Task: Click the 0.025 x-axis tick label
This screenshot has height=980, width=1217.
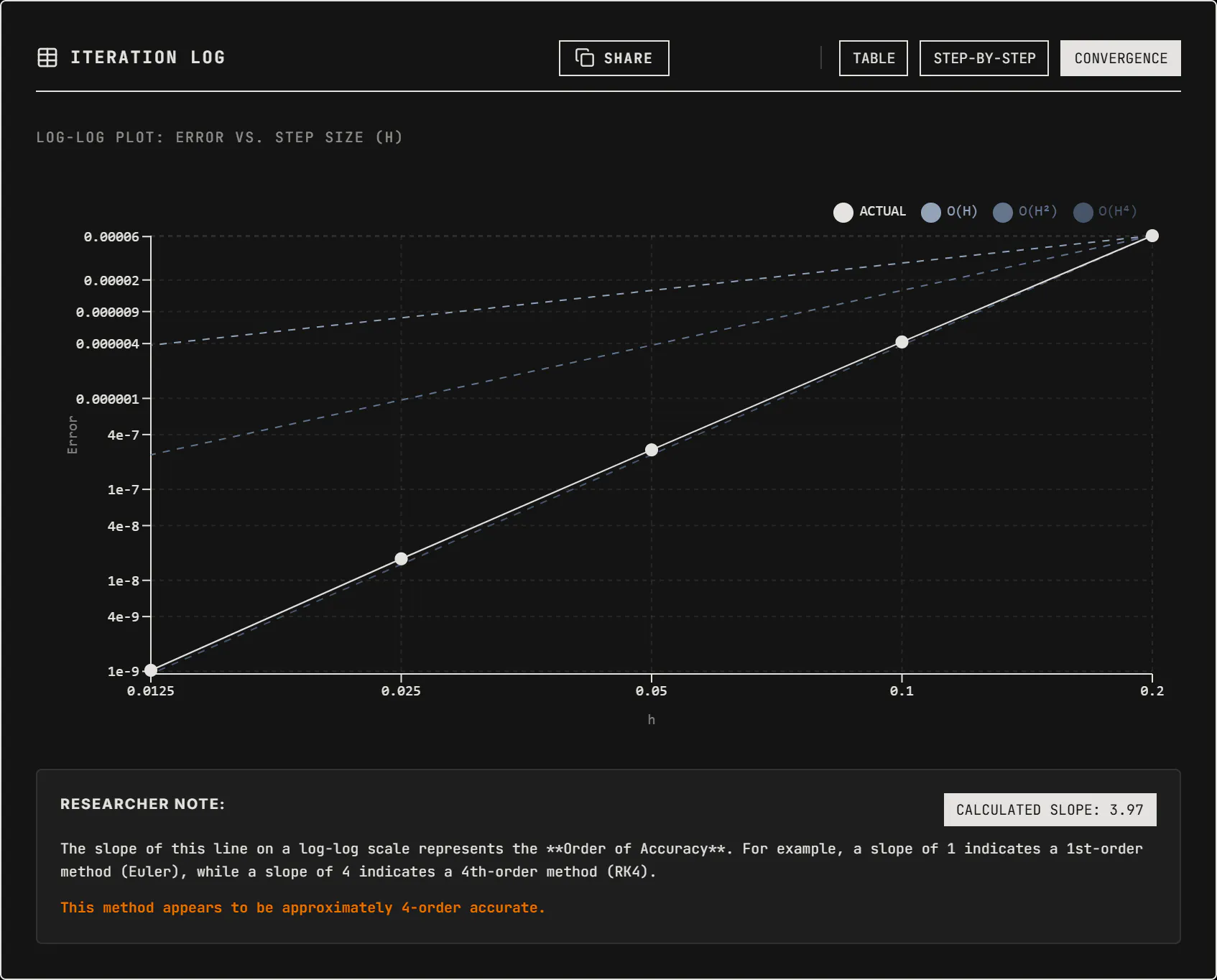Action: point(402,690)
